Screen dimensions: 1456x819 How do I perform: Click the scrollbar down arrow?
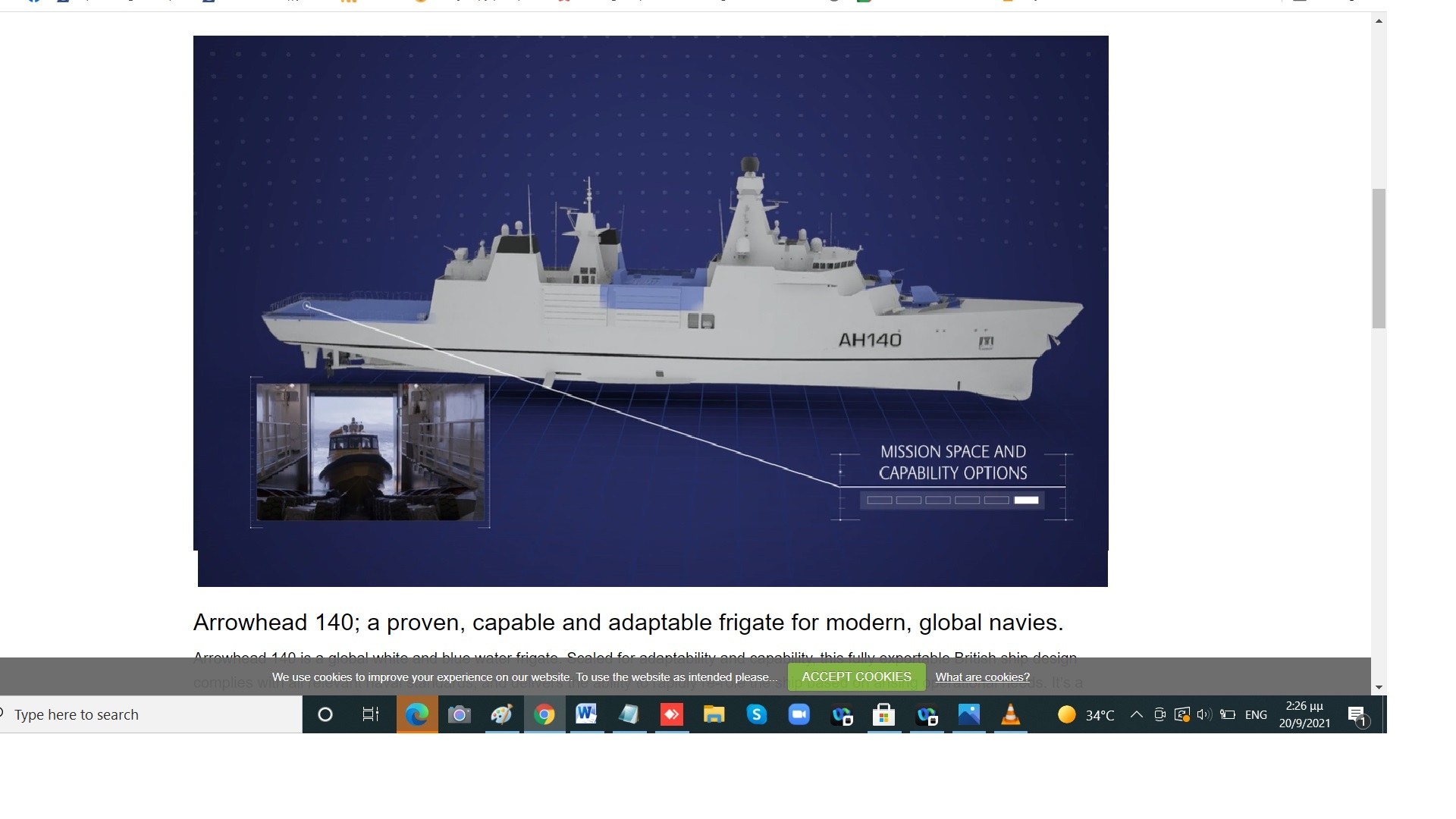1379,687
